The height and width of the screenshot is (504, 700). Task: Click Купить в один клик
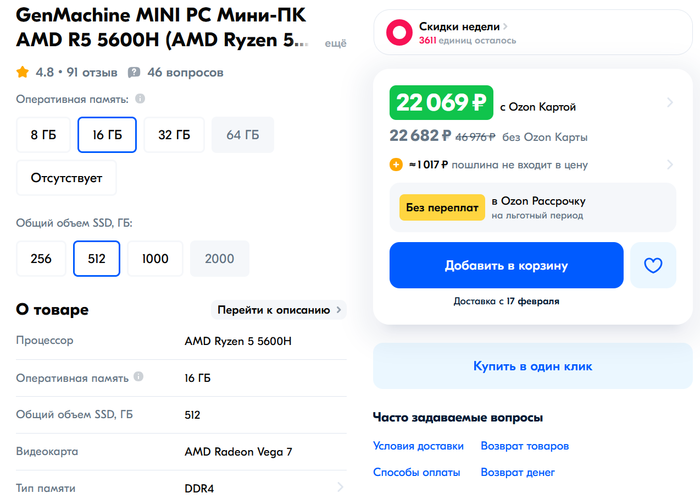tap(533, 366)
